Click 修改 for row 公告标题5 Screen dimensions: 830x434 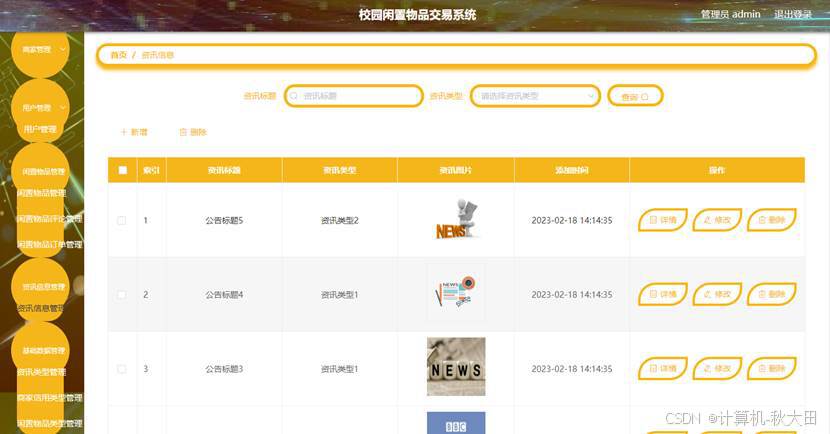717,220
